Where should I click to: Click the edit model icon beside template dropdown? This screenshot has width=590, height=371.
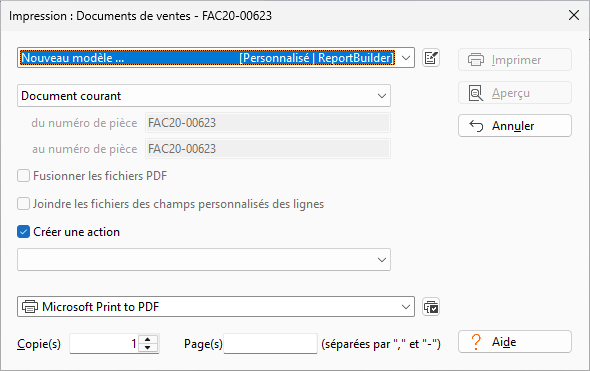click(431, 58)
